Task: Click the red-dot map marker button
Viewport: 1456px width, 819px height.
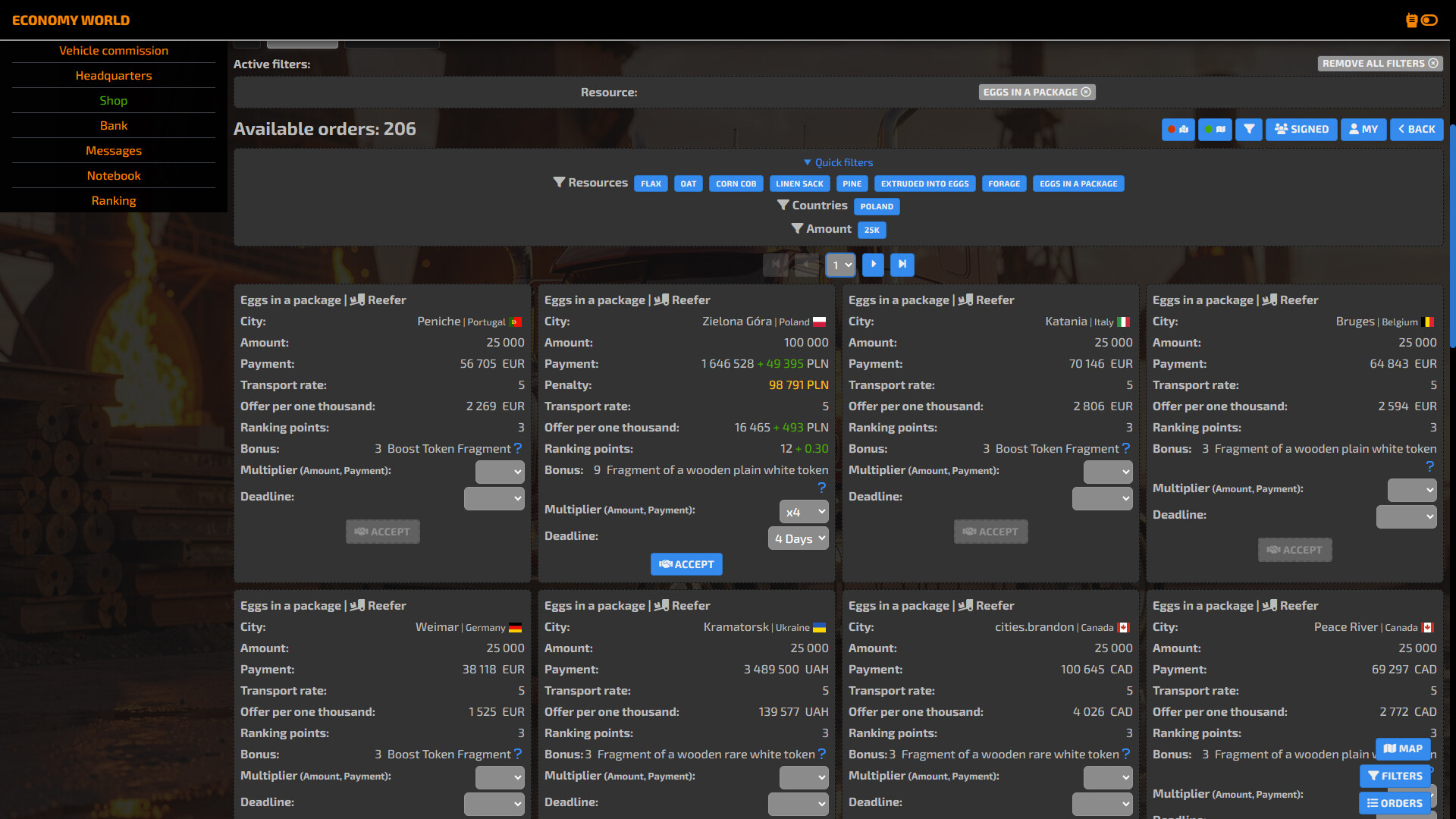Action: (1178, 130)
